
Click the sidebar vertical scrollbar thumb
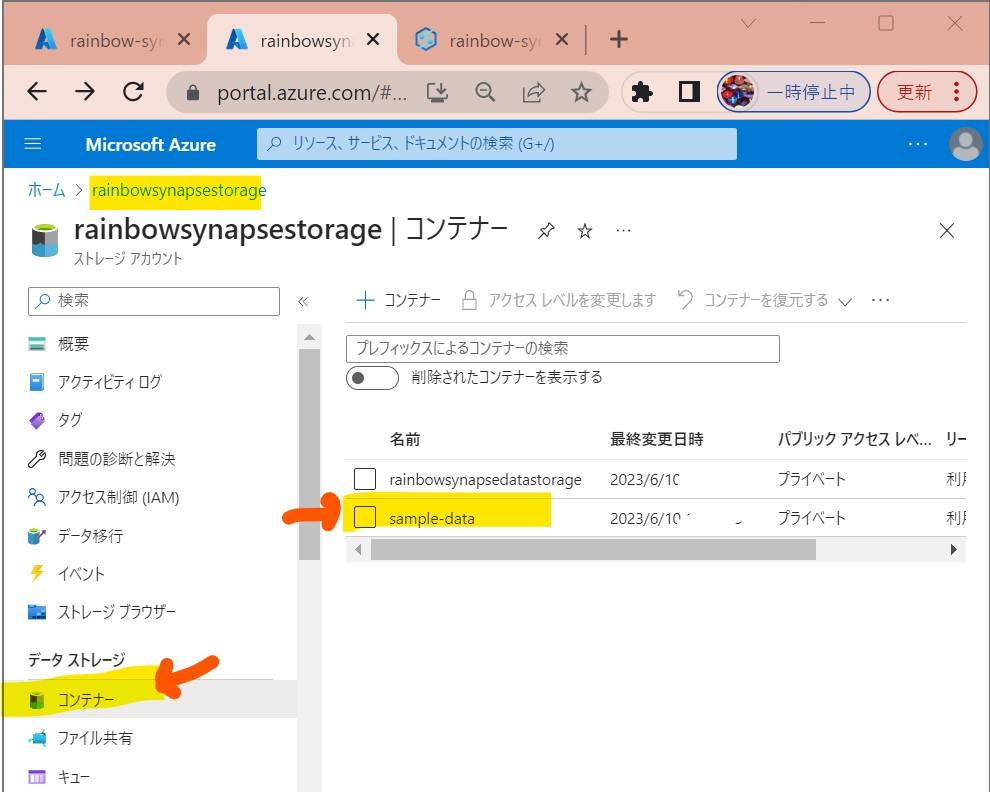(x=309, y=454)
